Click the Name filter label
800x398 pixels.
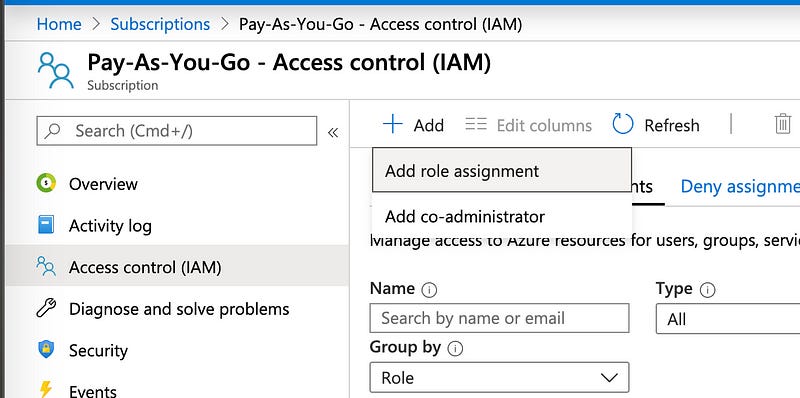[x=392, y=288]
